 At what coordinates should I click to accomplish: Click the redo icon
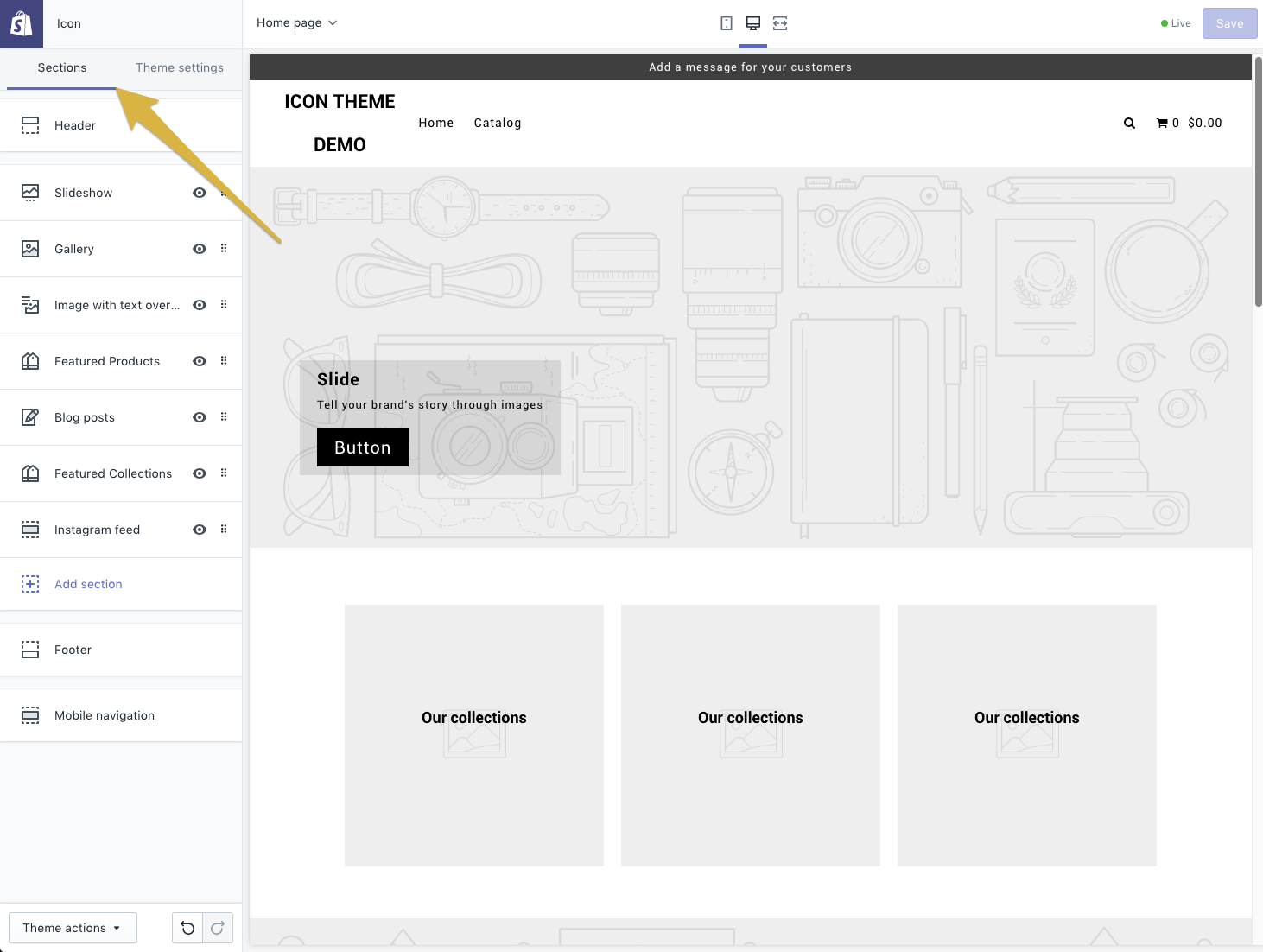pos(218,928)
